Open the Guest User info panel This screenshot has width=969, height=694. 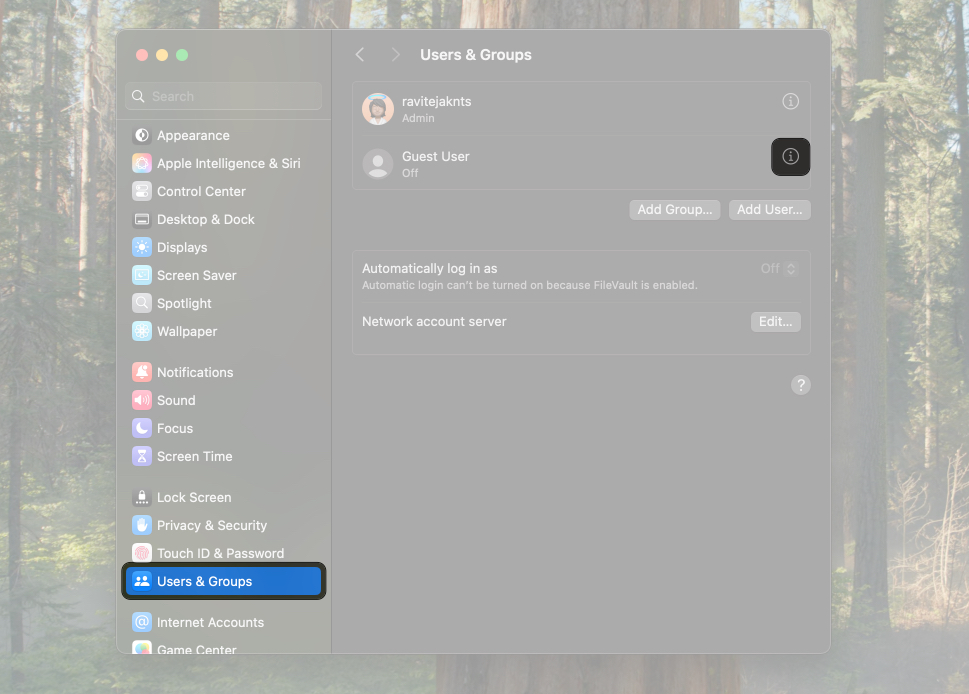[790, 157]
